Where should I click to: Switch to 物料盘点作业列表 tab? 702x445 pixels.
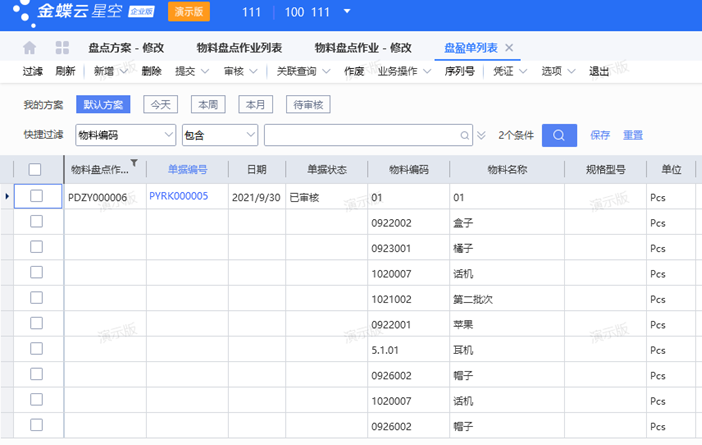click(x=239, y=48)
